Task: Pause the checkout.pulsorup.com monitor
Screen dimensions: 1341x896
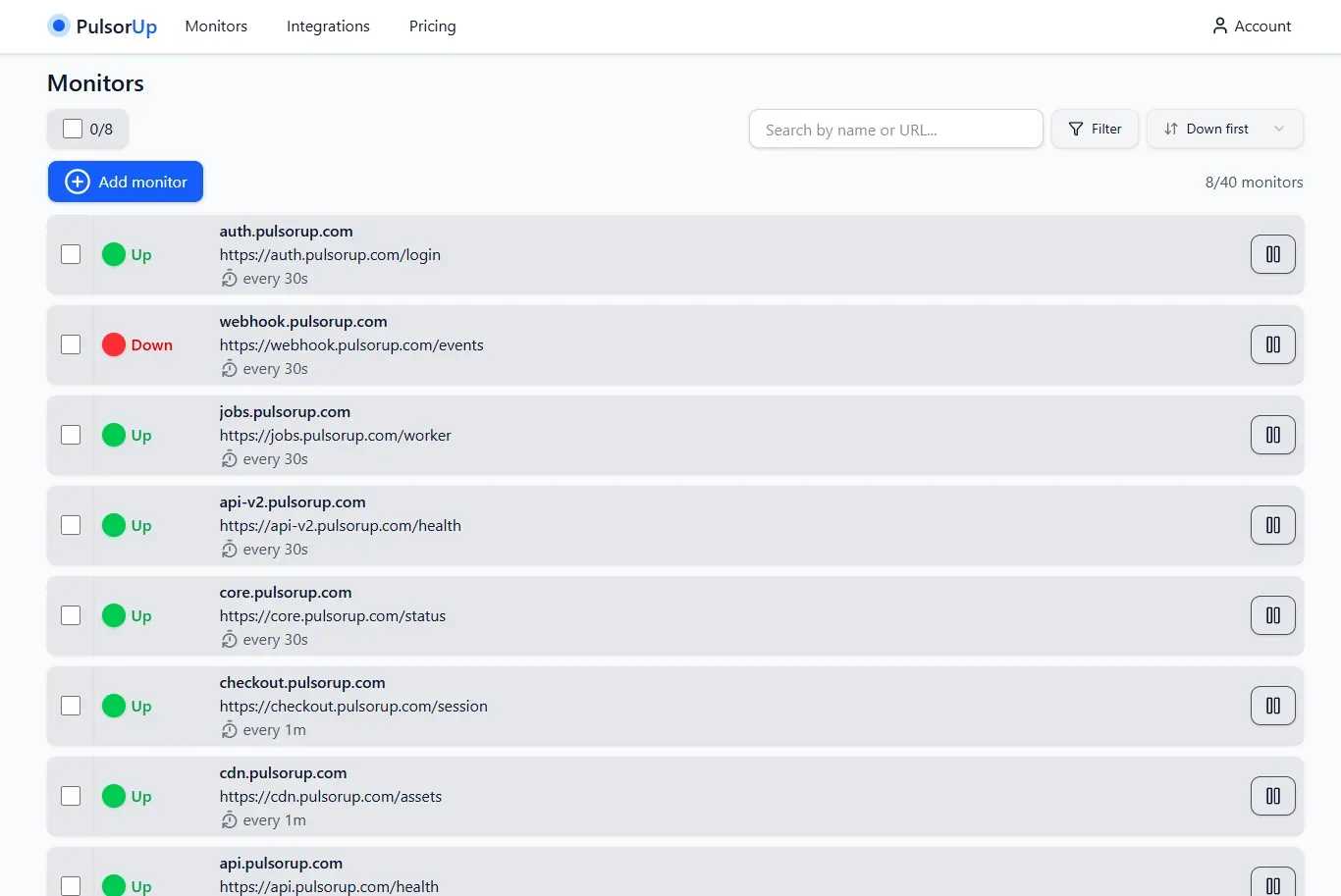Action: (1272, 706)
